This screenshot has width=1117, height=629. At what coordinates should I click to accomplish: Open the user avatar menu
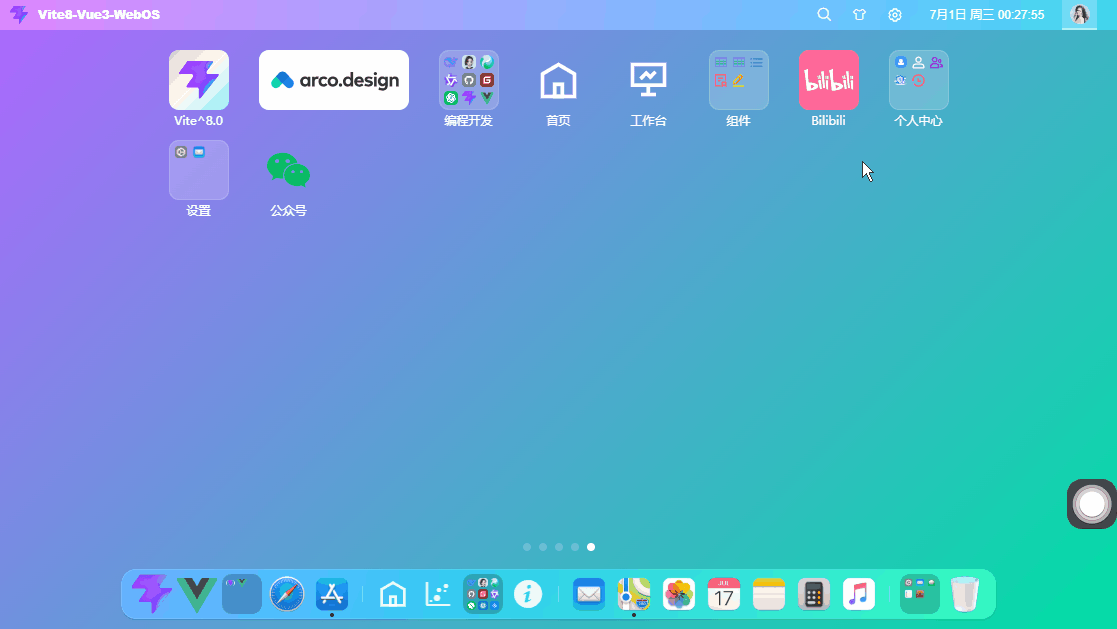1080,14
